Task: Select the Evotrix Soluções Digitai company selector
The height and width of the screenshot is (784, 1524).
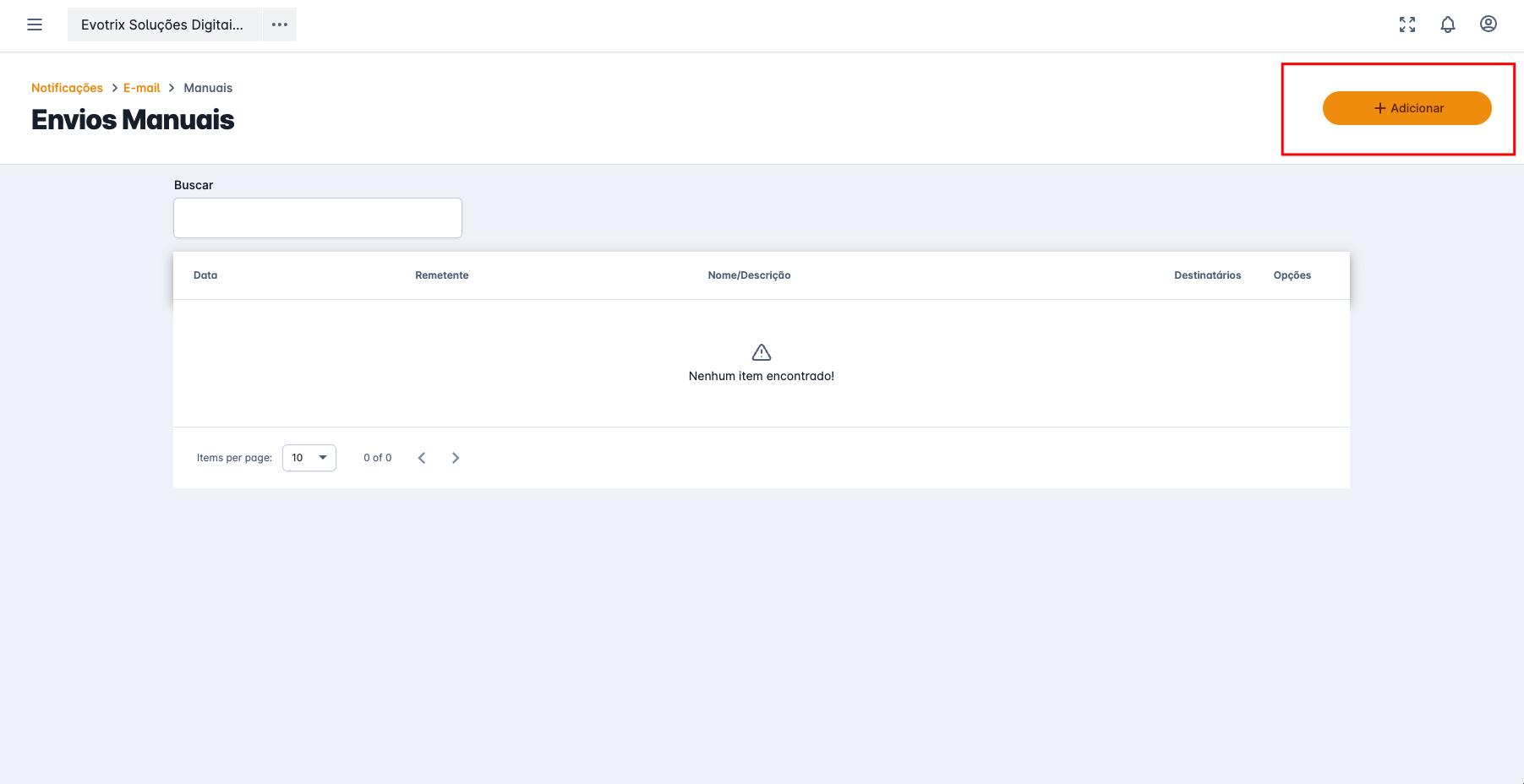Action: click(x=164, y=24)
